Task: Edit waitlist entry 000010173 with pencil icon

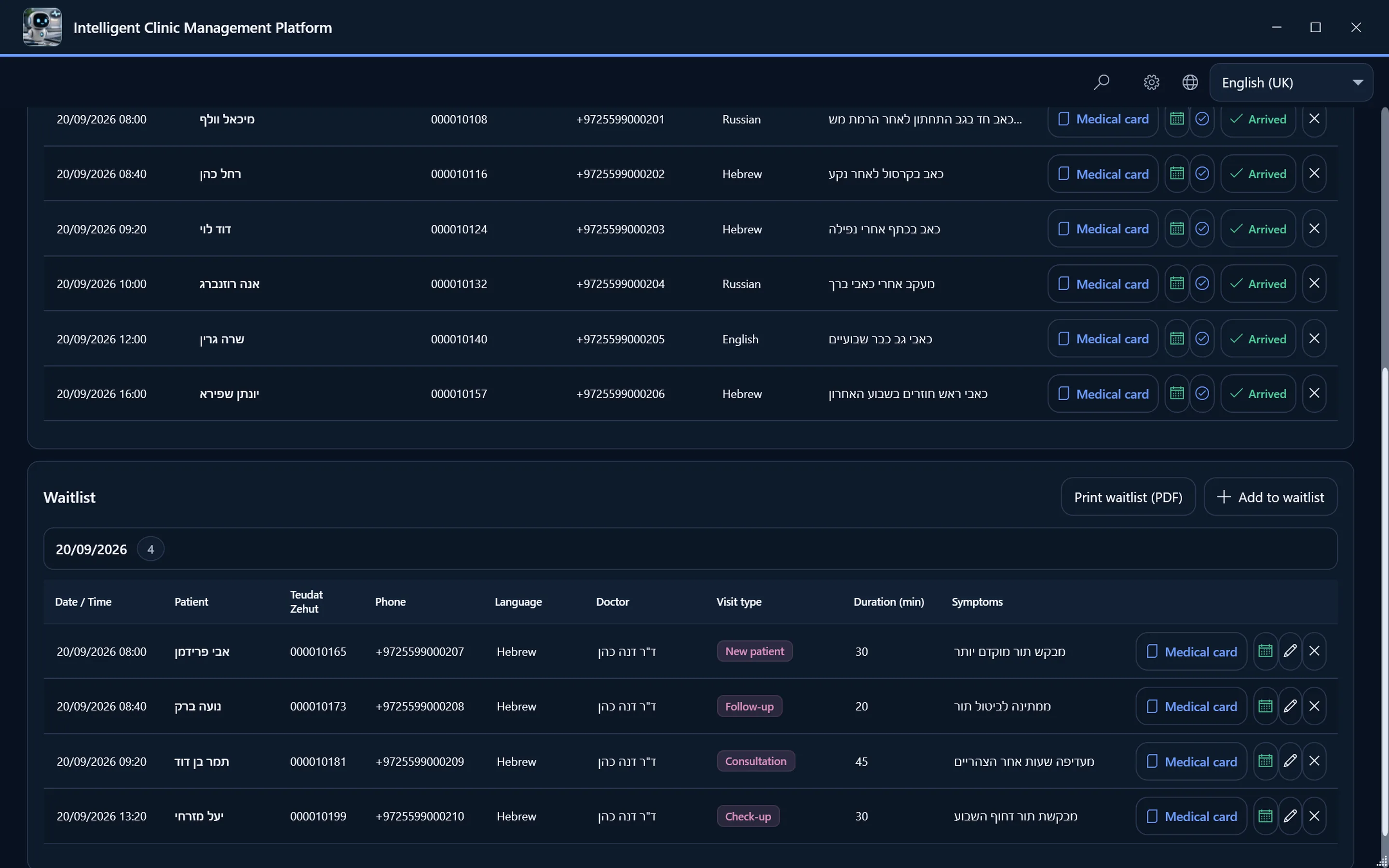Action: (1290, 706)
